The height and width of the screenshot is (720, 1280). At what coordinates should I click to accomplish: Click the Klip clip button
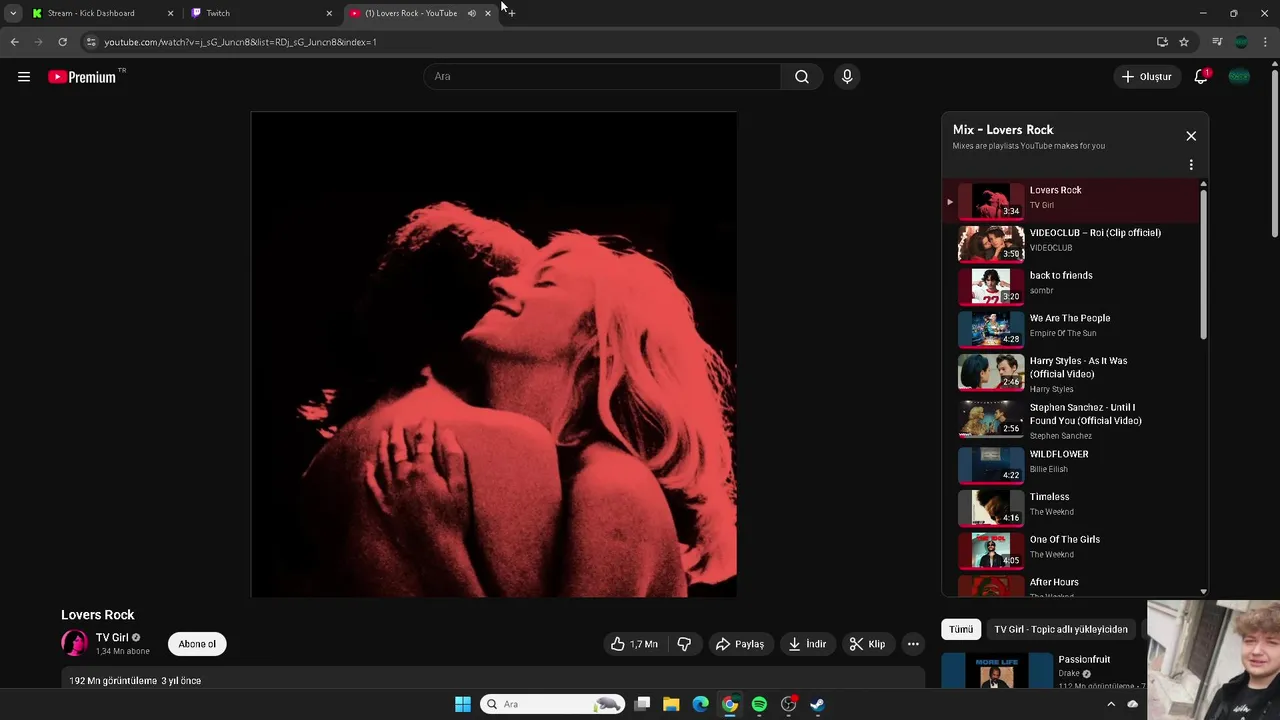point(867,644)
